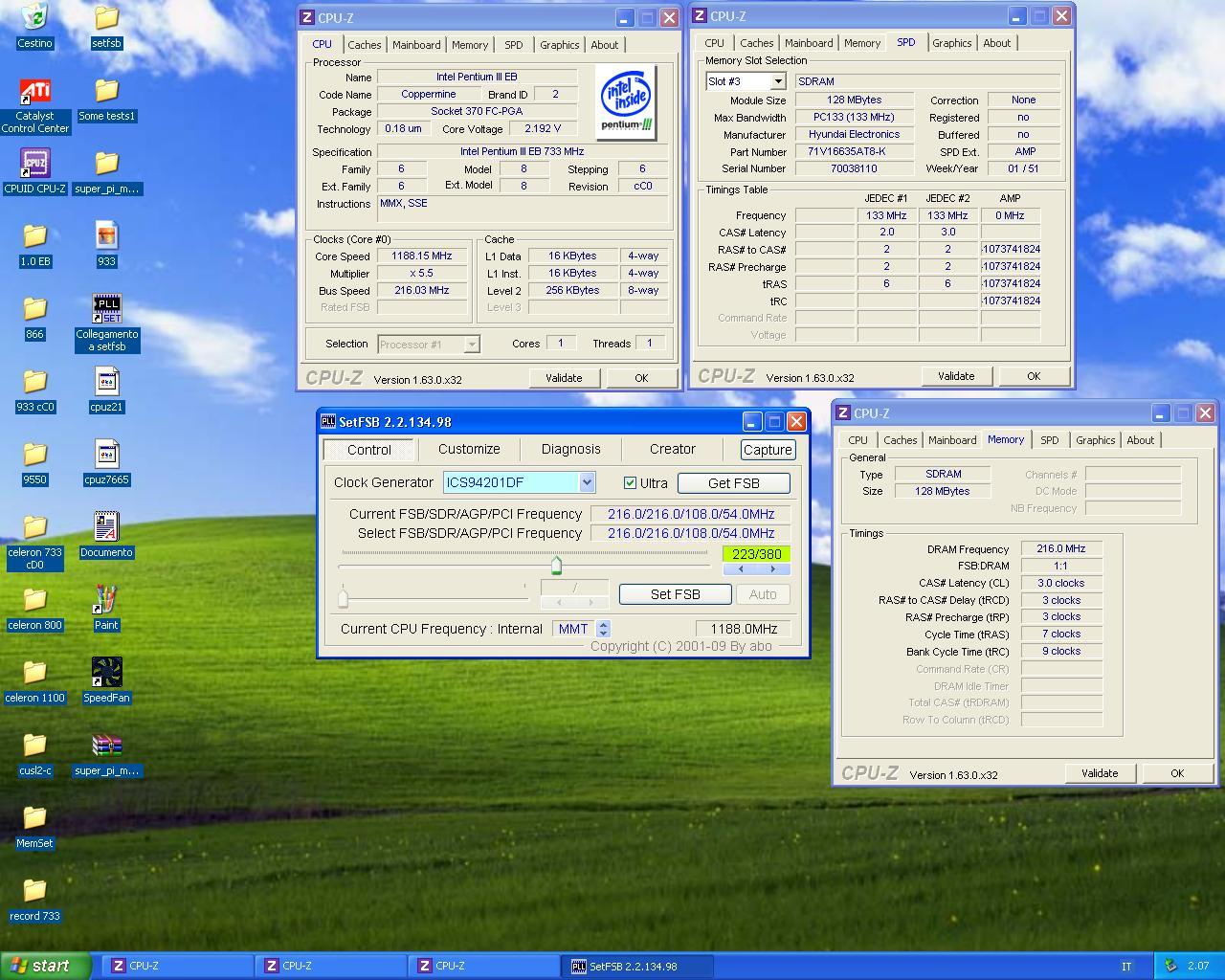Click the 223/380 green value field
This screenshot has height=980, width=1225.
pos(756,554)
